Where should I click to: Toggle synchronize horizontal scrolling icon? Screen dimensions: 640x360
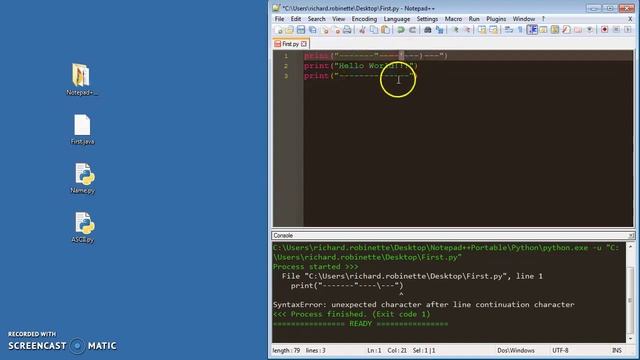493,30
